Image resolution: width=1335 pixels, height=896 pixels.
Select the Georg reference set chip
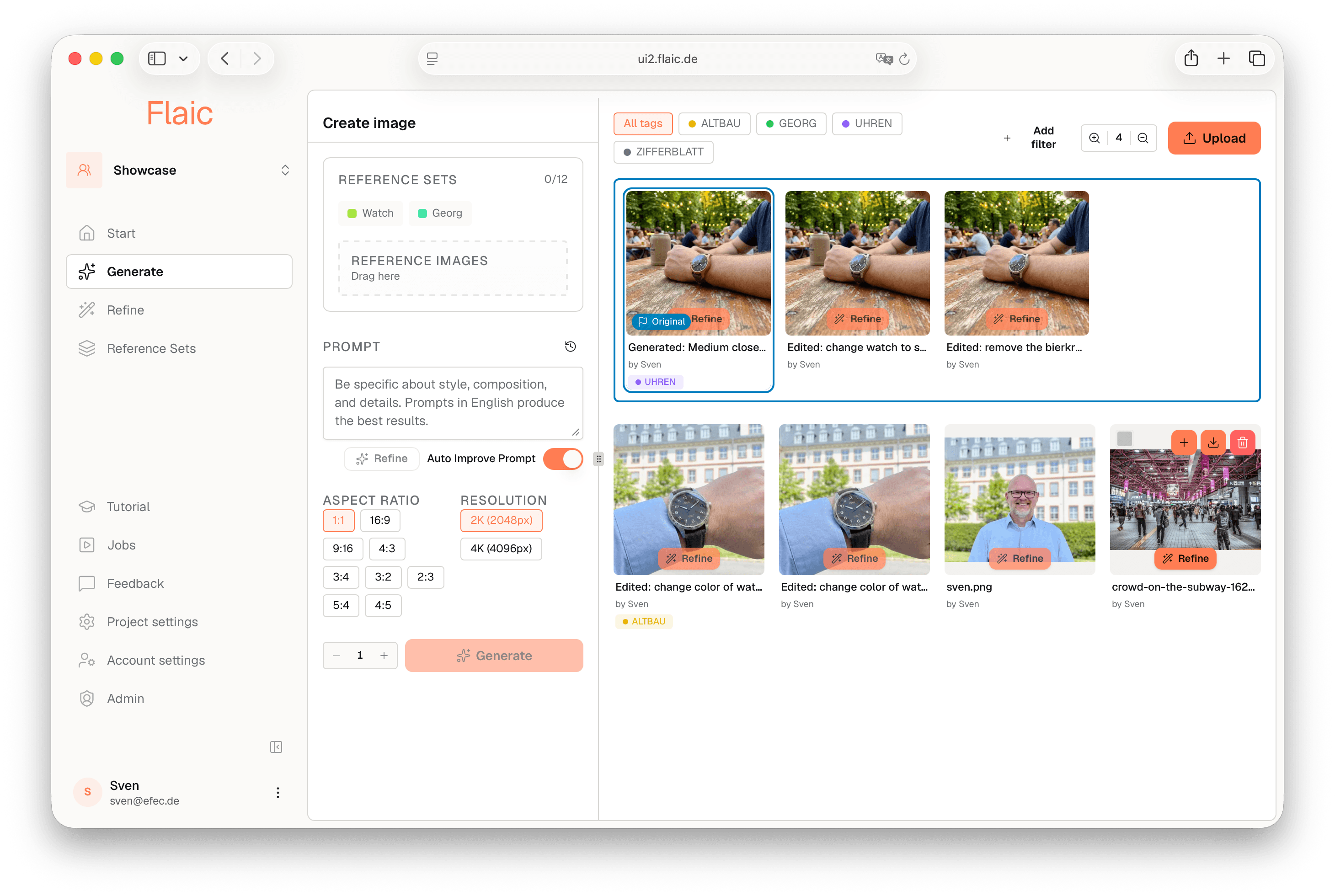(x=440, y=213)
